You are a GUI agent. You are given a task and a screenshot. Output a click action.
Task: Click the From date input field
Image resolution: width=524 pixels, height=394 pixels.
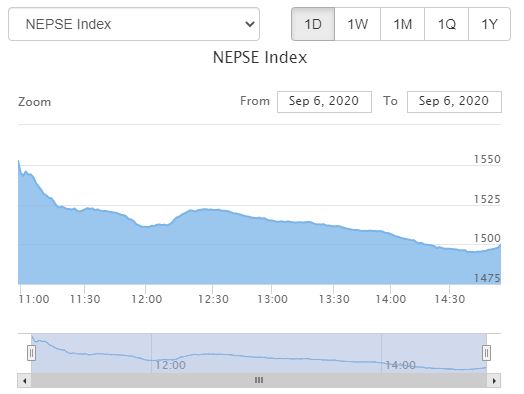tap(324, 102)
